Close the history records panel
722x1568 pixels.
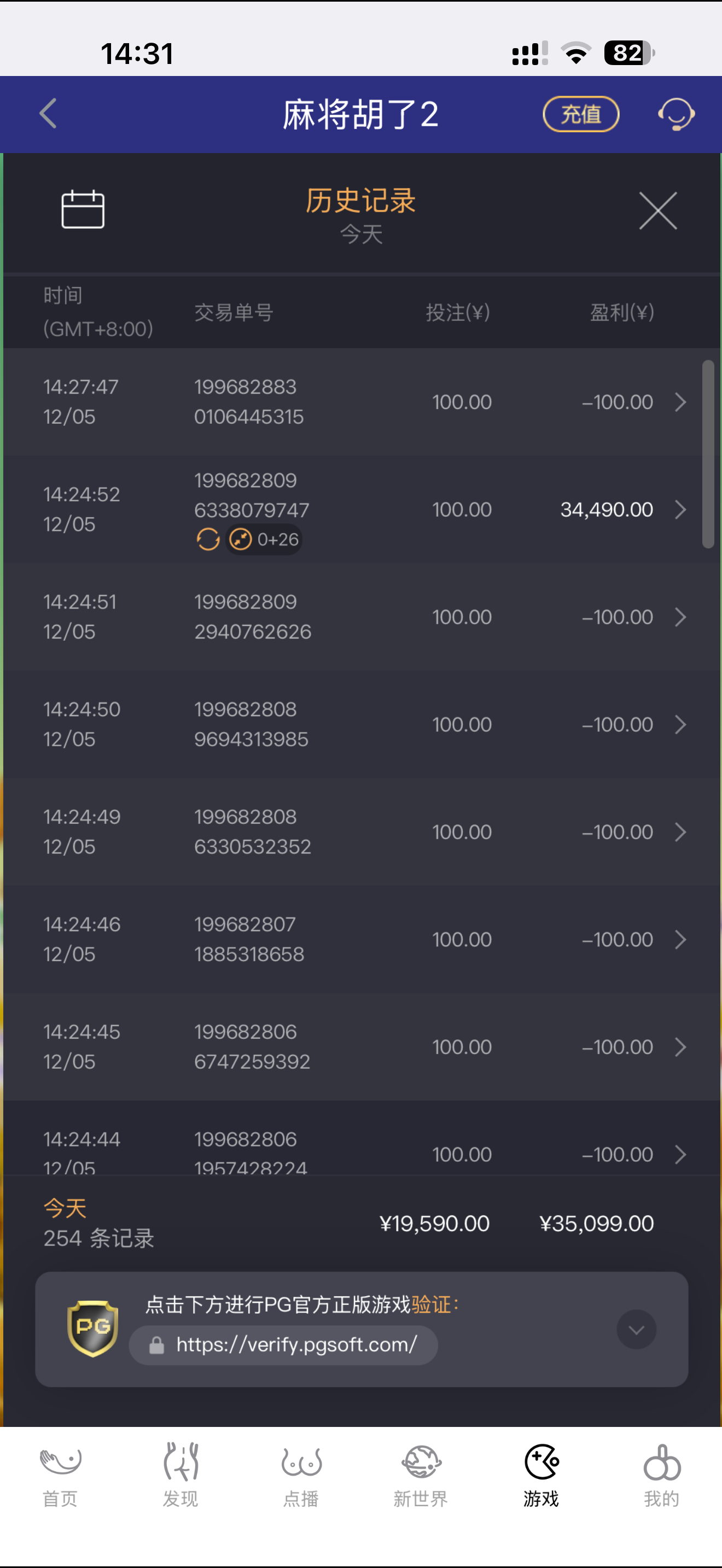pyautogui.click(x=657, y=210)
